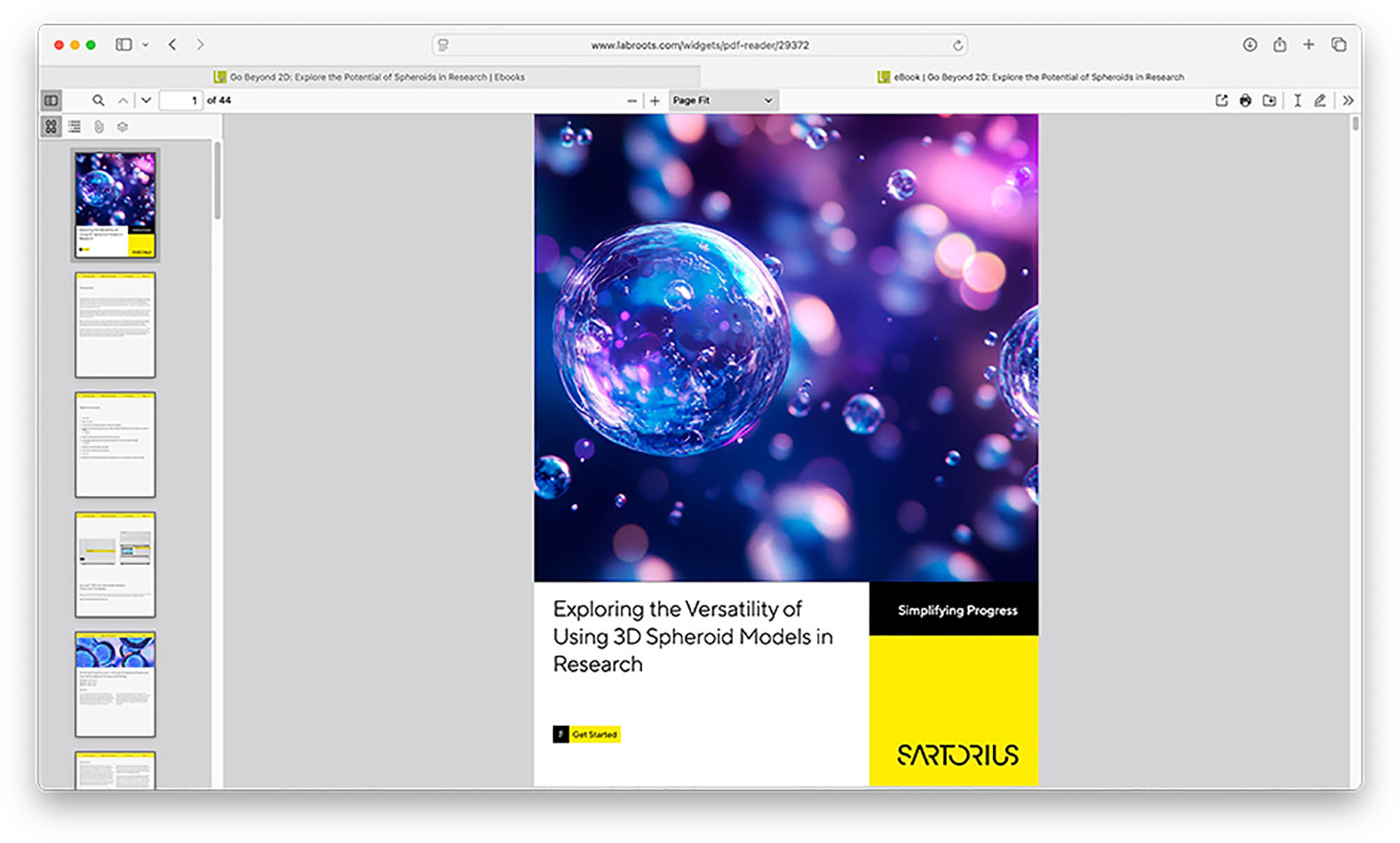Show document outline view

tap(75, 127)
